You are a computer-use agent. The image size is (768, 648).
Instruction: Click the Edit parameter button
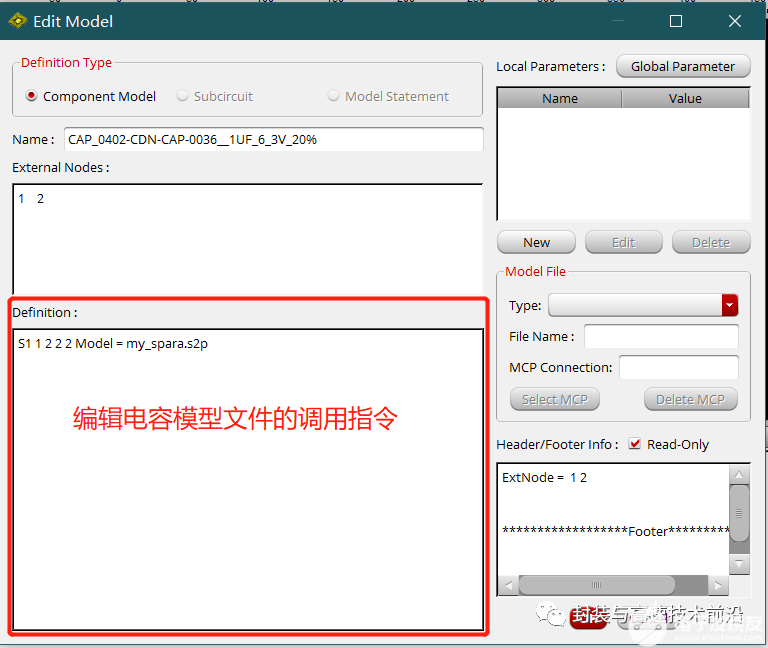(x=624, y=242)
